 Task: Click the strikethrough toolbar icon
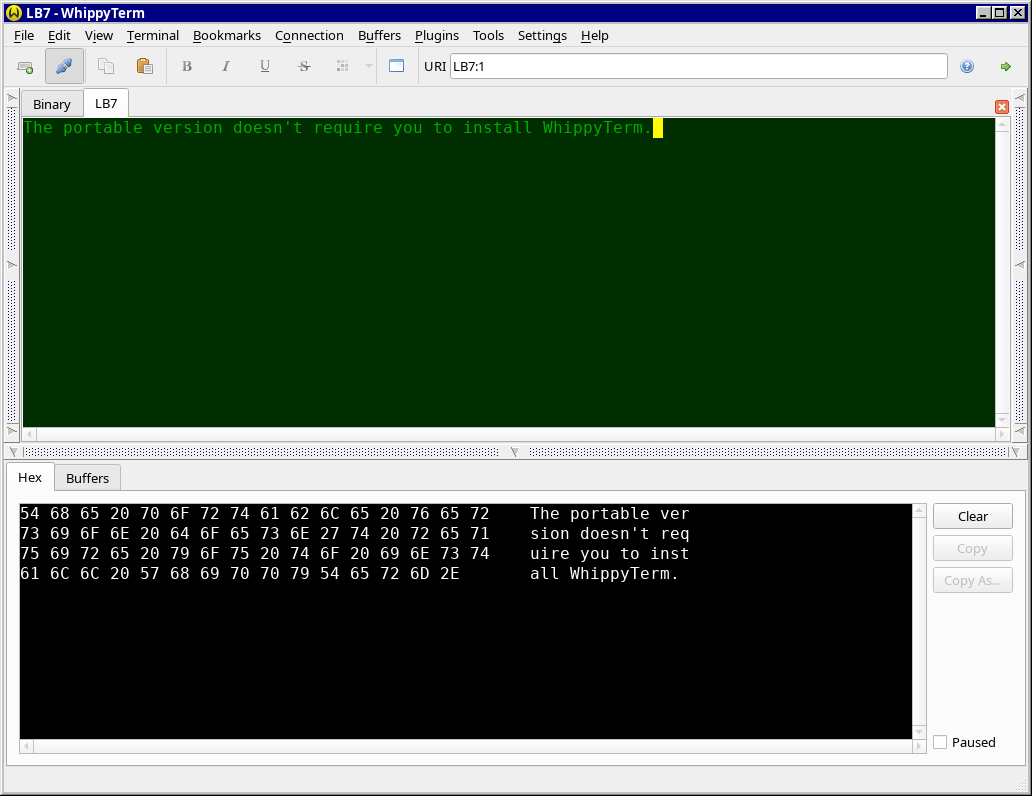point(304,67)
